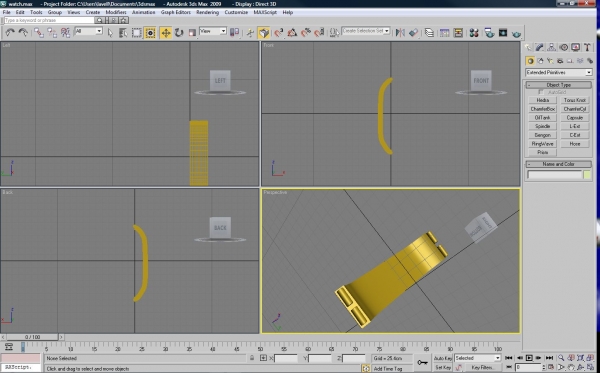Click the Zoom viewport navigation icon
This screenshot has width=600, height=373.
pos(561,358)
